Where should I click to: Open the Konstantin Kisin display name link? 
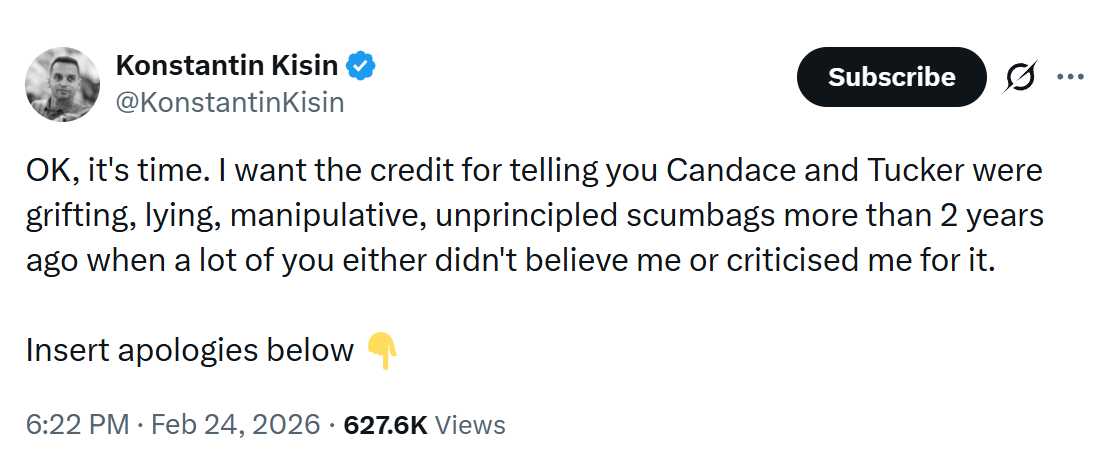[229, 67]
